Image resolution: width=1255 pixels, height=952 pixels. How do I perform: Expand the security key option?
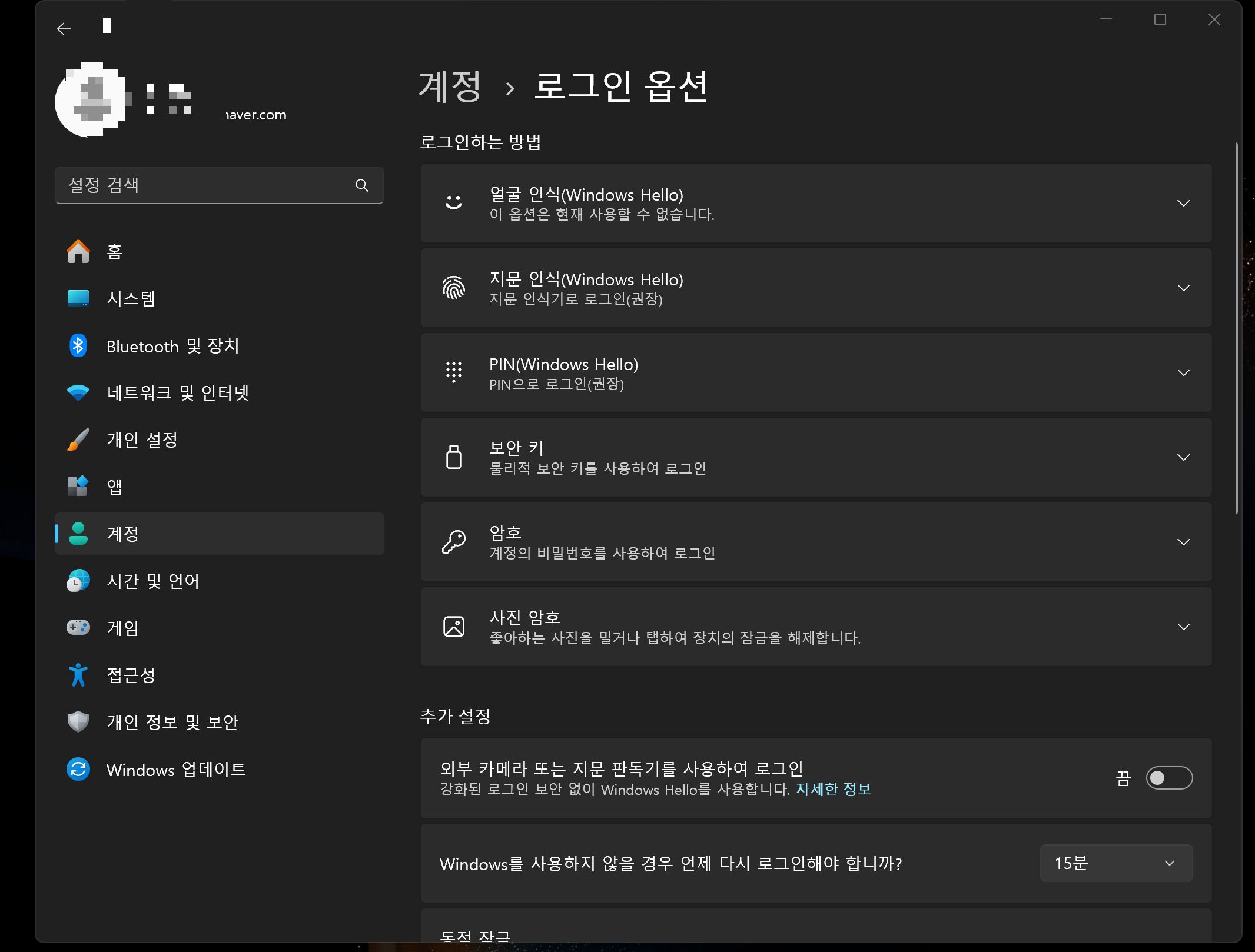point(1183,457)
